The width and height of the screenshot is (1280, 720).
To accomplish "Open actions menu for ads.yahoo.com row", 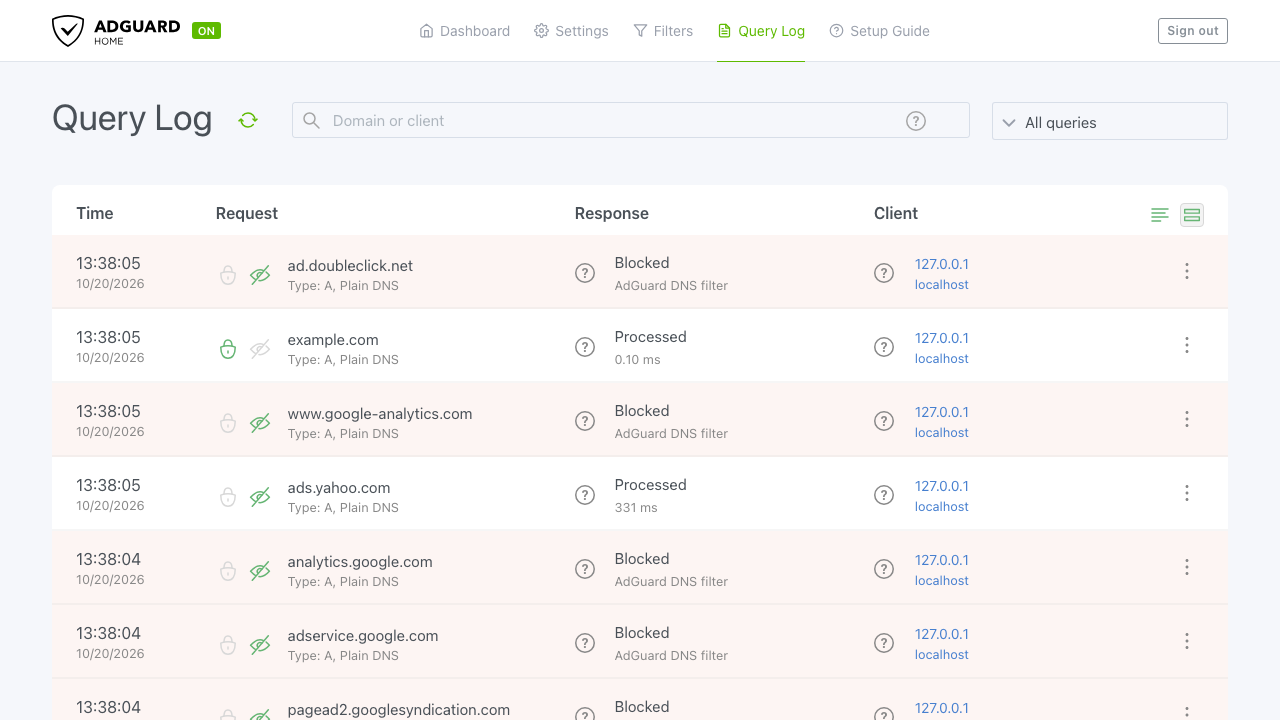I will (x=1187, y=493).
